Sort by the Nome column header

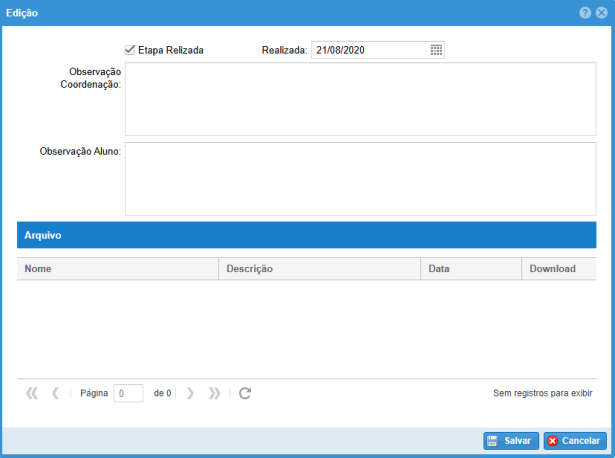(x=117, y=269)
